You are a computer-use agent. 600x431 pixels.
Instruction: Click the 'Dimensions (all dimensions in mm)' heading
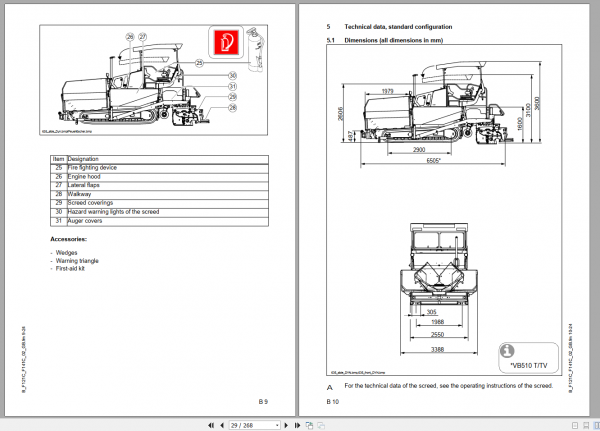click(x=393, y=40)
